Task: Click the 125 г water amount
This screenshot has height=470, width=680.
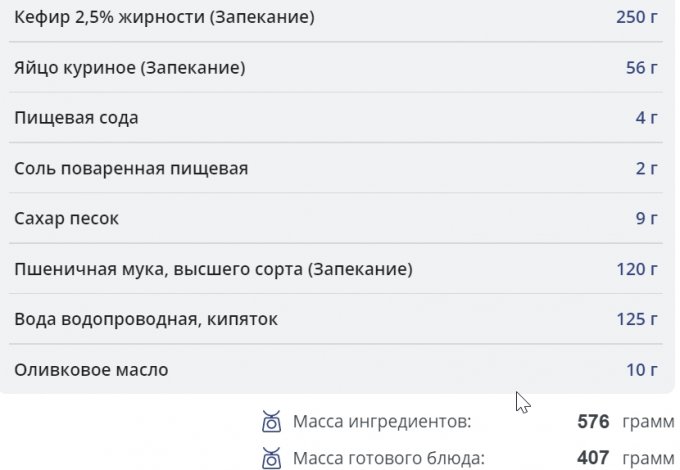Action: click(637, 319)
